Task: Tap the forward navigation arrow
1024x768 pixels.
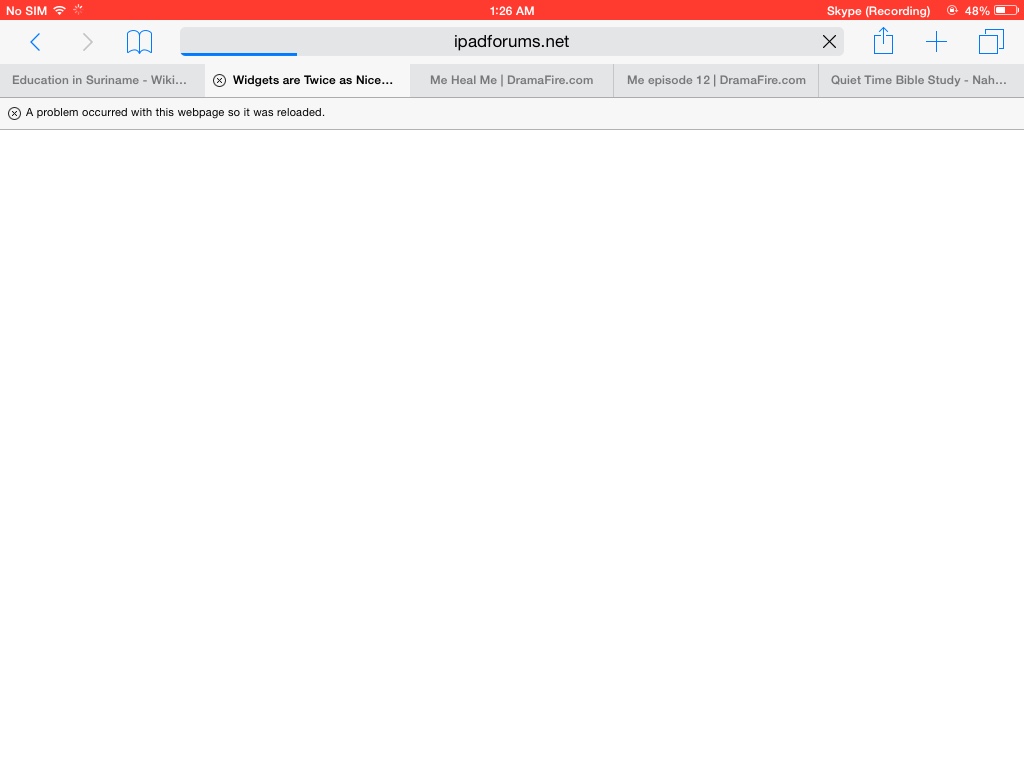Action: (87, 42)
